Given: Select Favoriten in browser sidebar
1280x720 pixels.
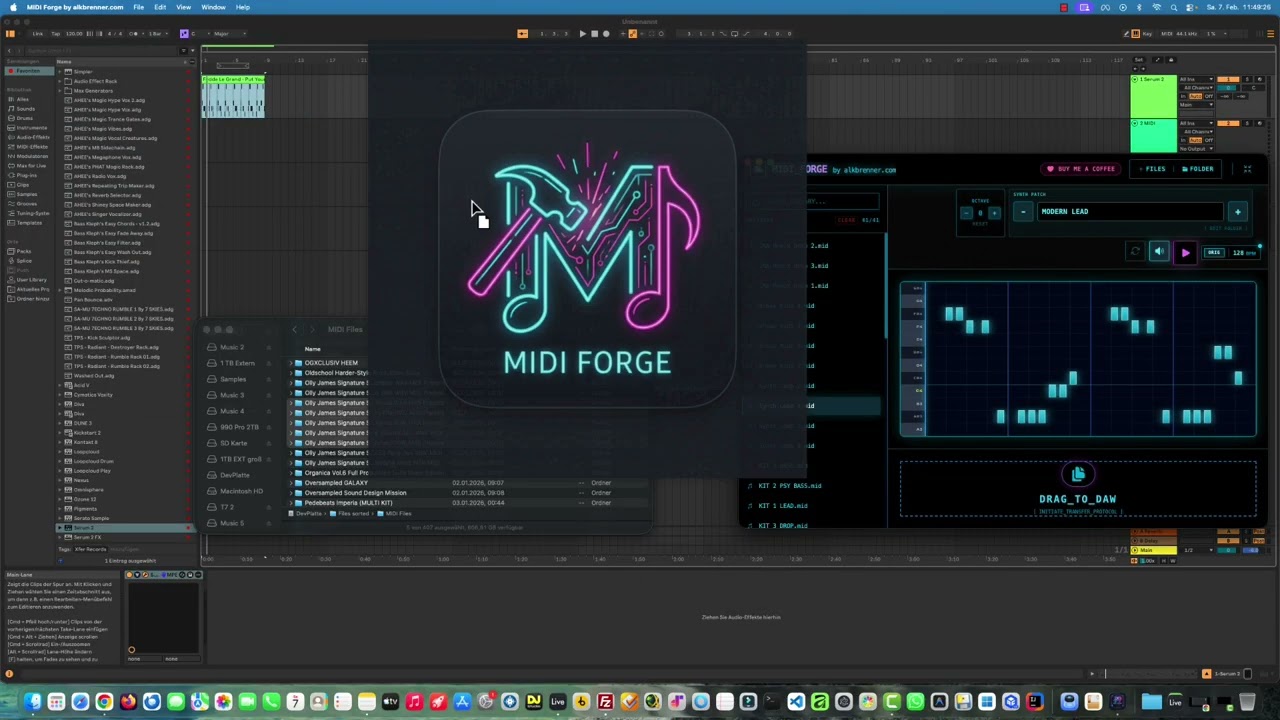Looking at the screenshot, I should (x=27, y=71).
